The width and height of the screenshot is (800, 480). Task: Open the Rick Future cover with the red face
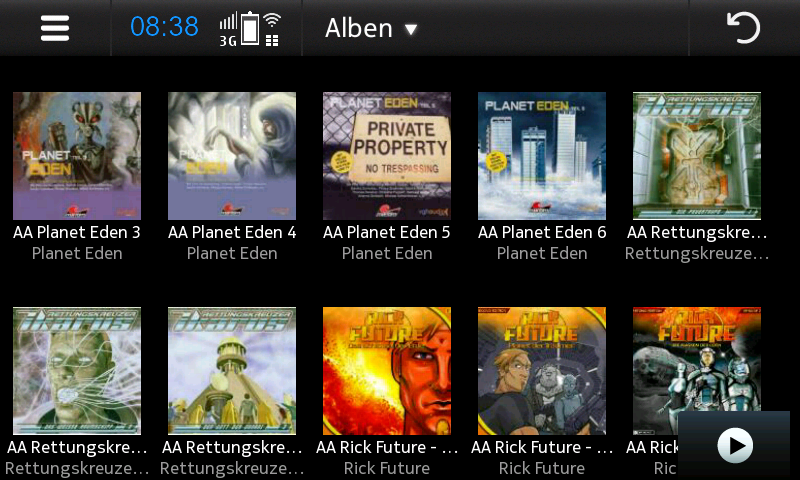tap(387, 371)
